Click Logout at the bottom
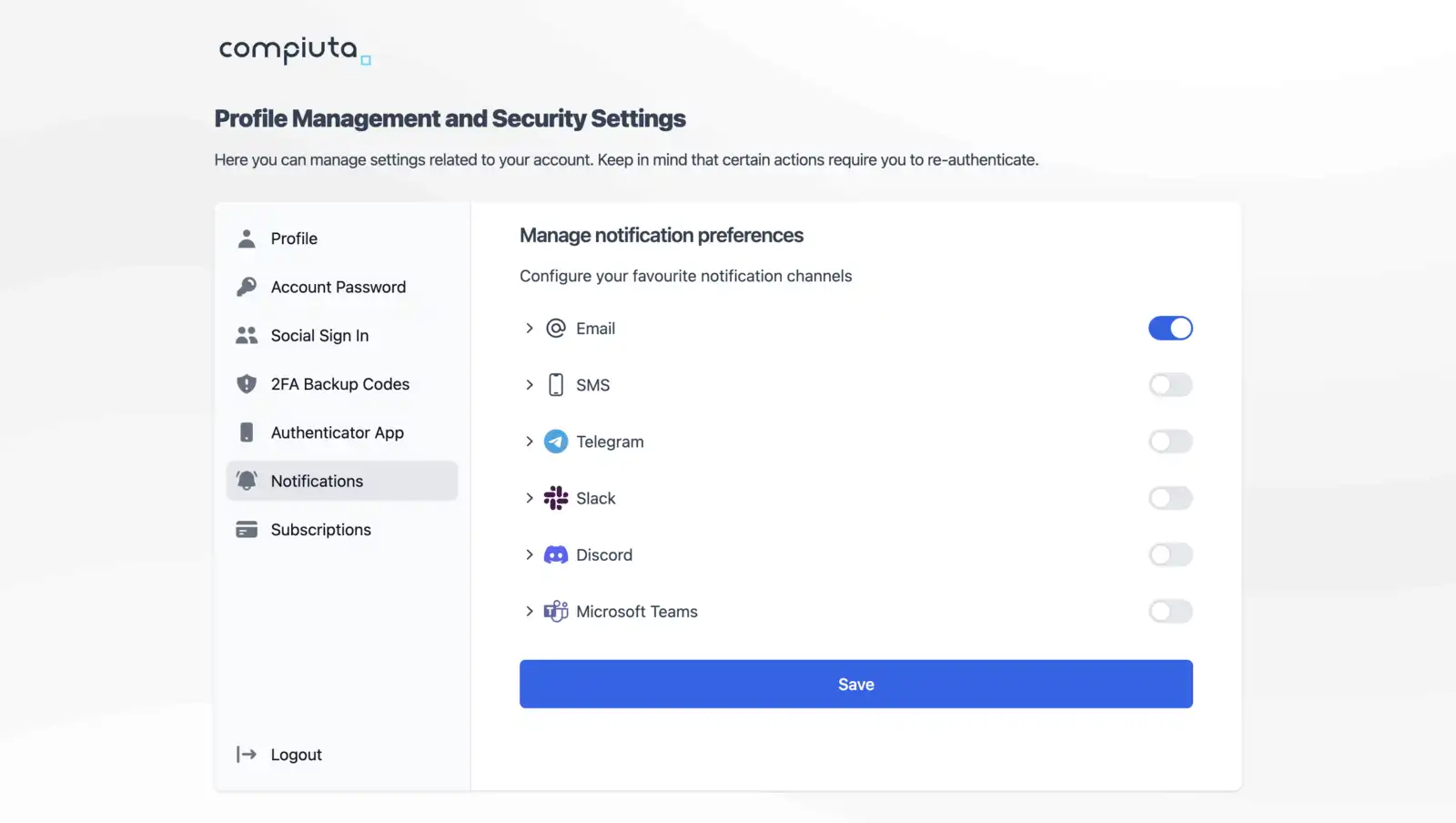This screenshot has height=823, width=1456. click(295, 754)
